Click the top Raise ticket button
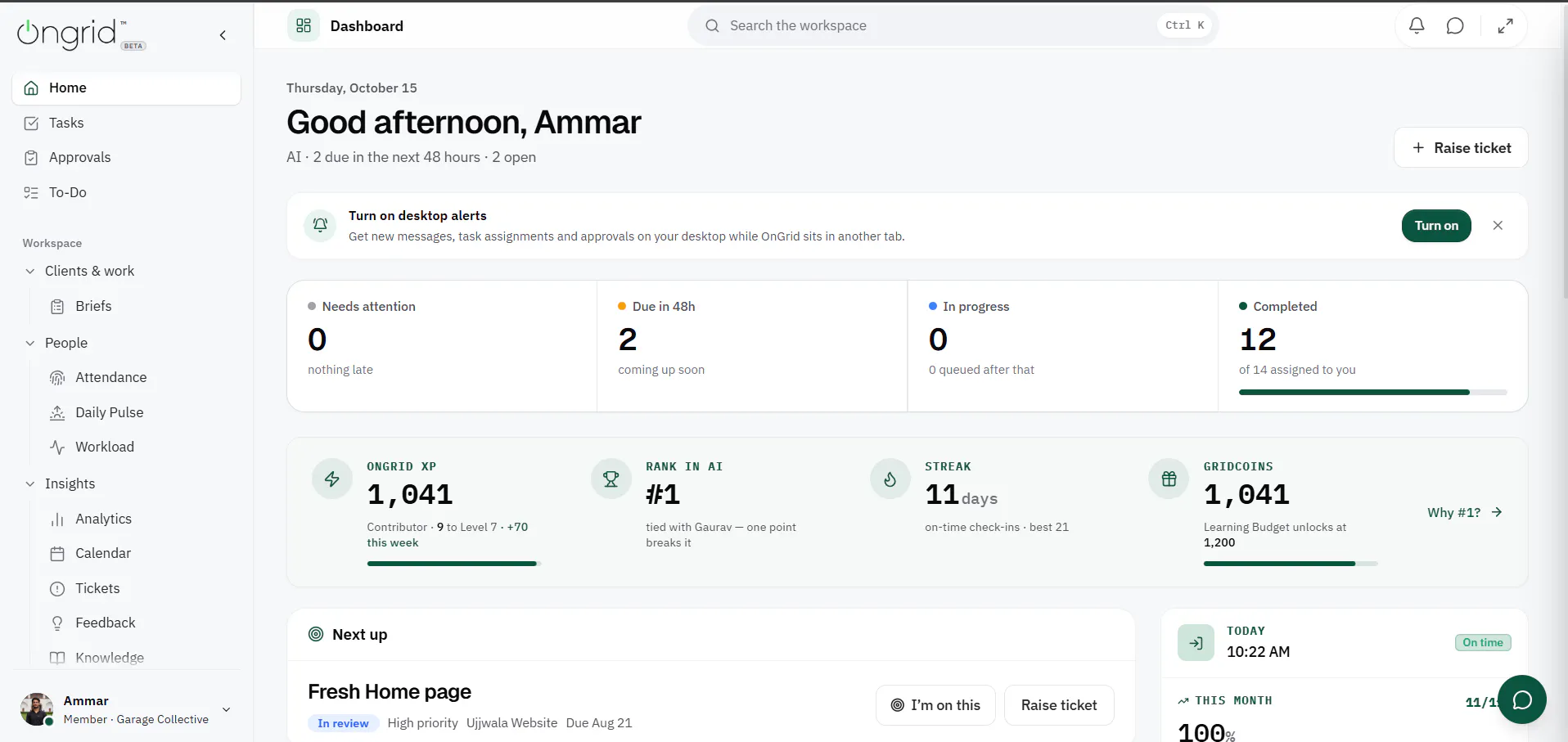Viewport: 1568px width, 742px height. pyautogui.click(x=1461, y=148)
